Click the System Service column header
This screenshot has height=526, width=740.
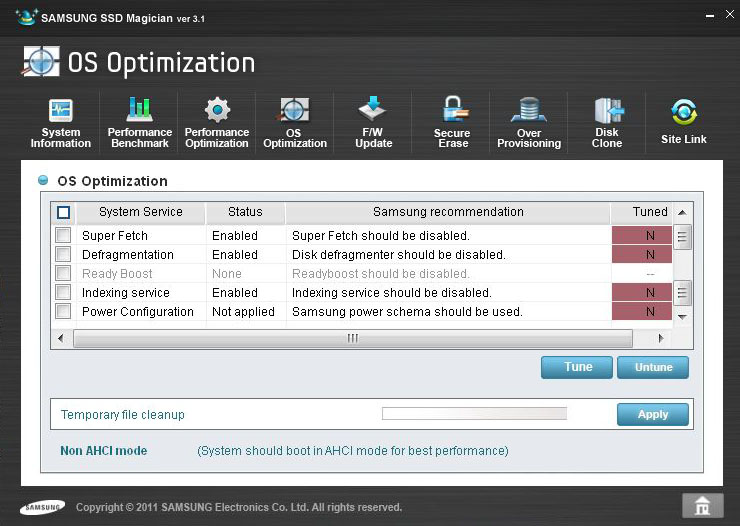(141, 212)
